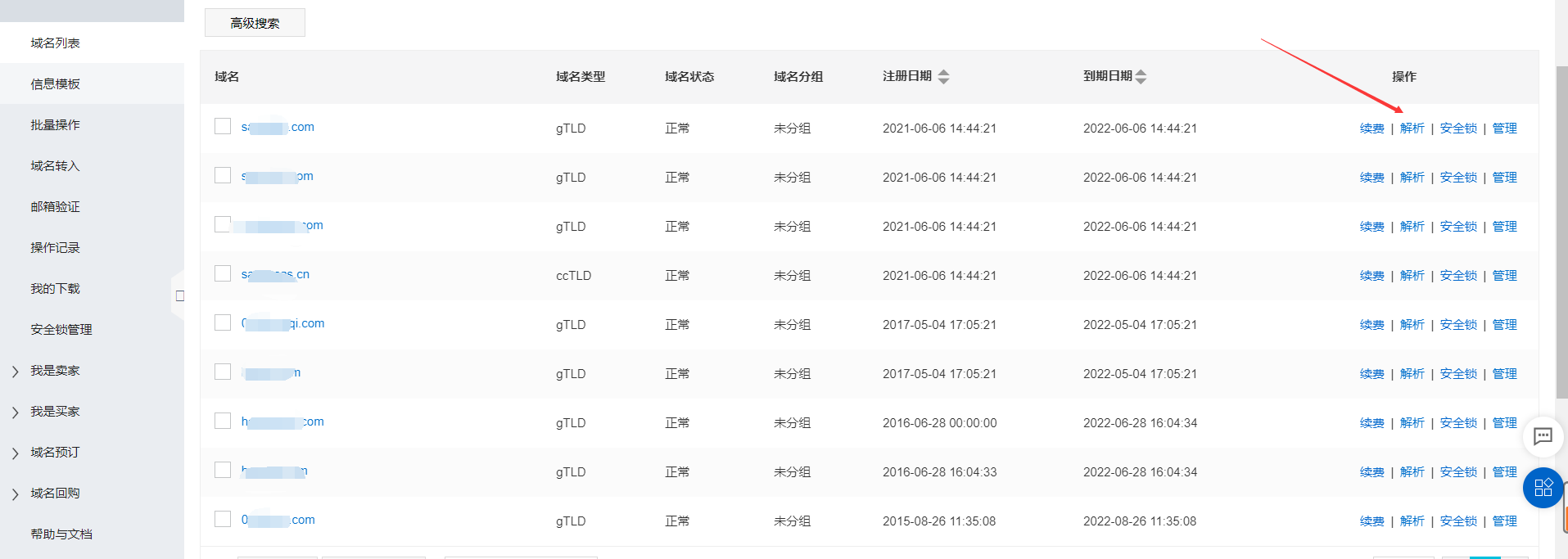
Task: Open 管理 for the 2015-08-26 registered domain
Action: pos(1504,521)
